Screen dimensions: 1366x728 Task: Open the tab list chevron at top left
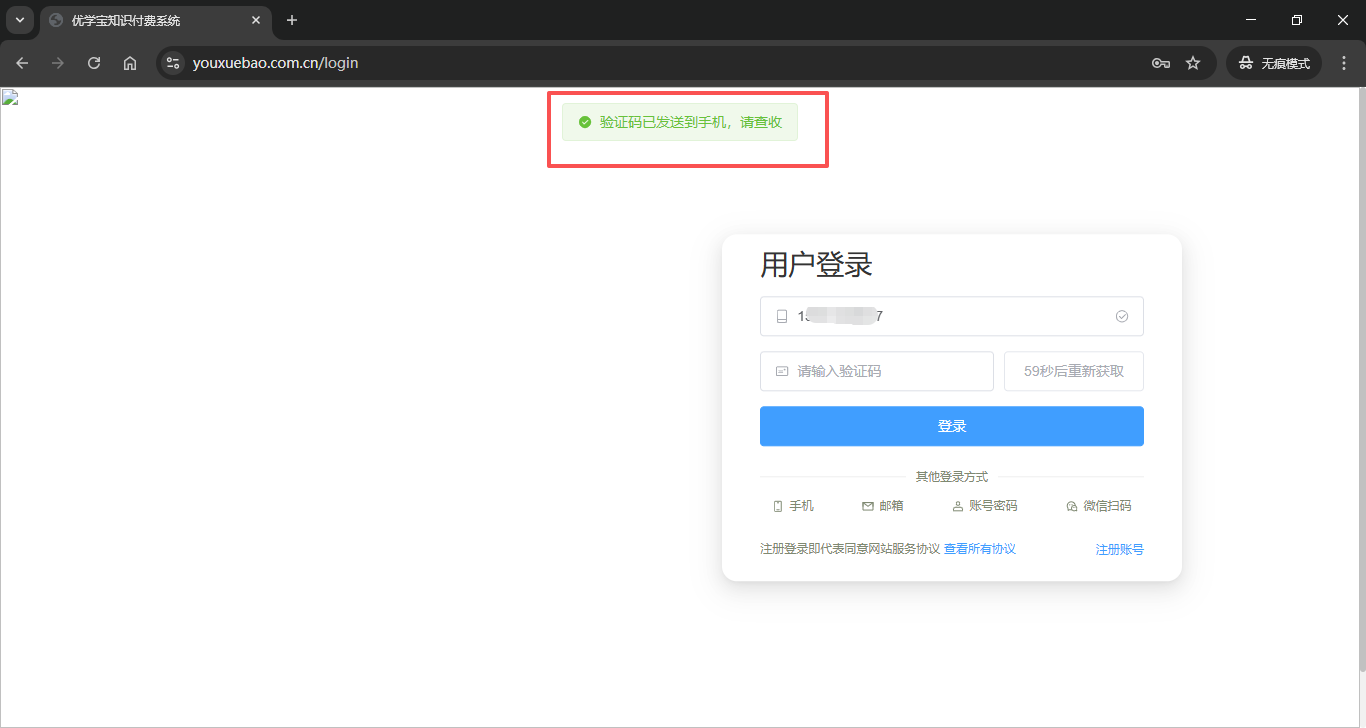pyautogui.click(x=19, y=20)
